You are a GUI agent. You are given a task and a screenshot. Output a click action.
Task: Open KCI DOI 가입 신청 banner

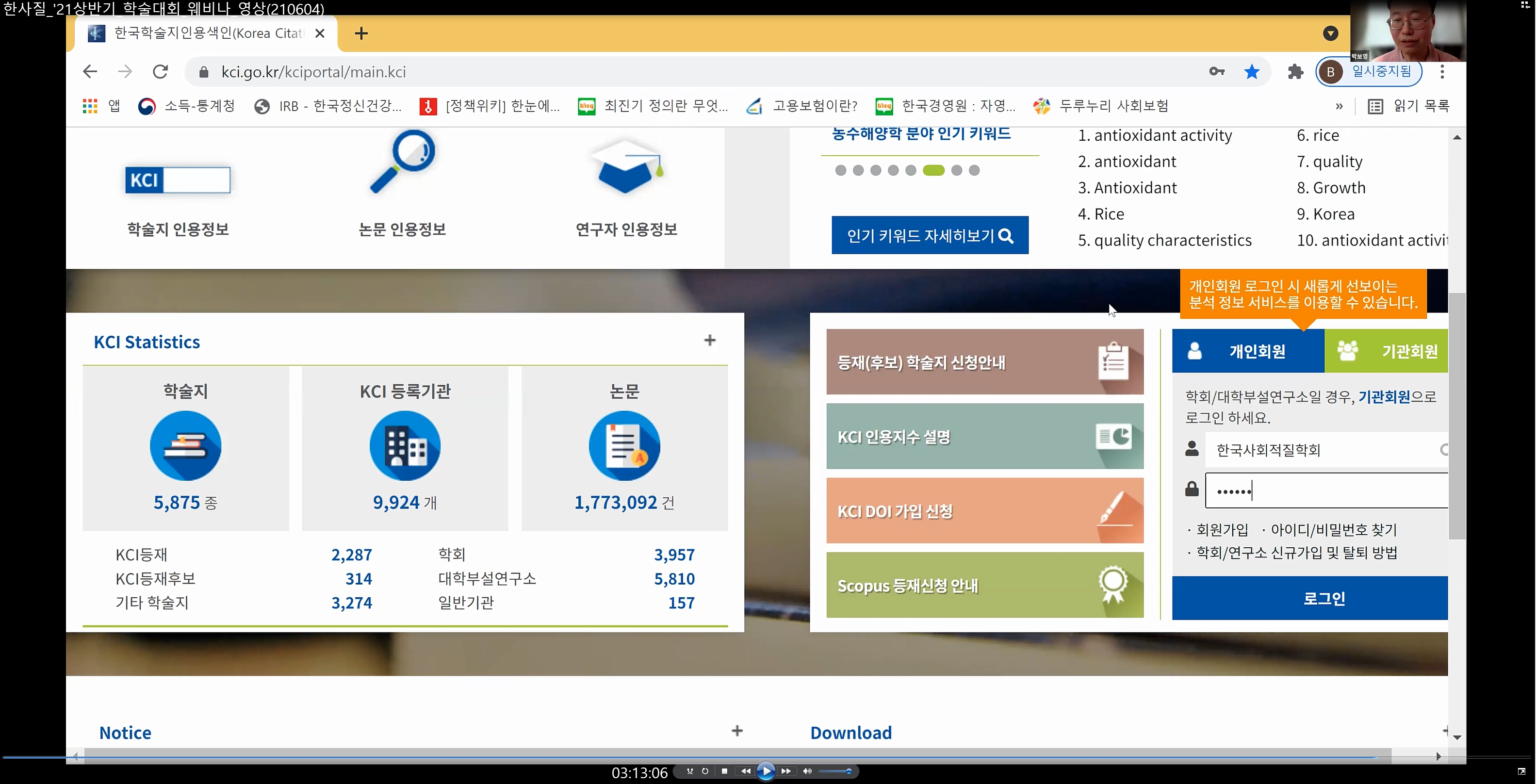(x=985, y=510)
